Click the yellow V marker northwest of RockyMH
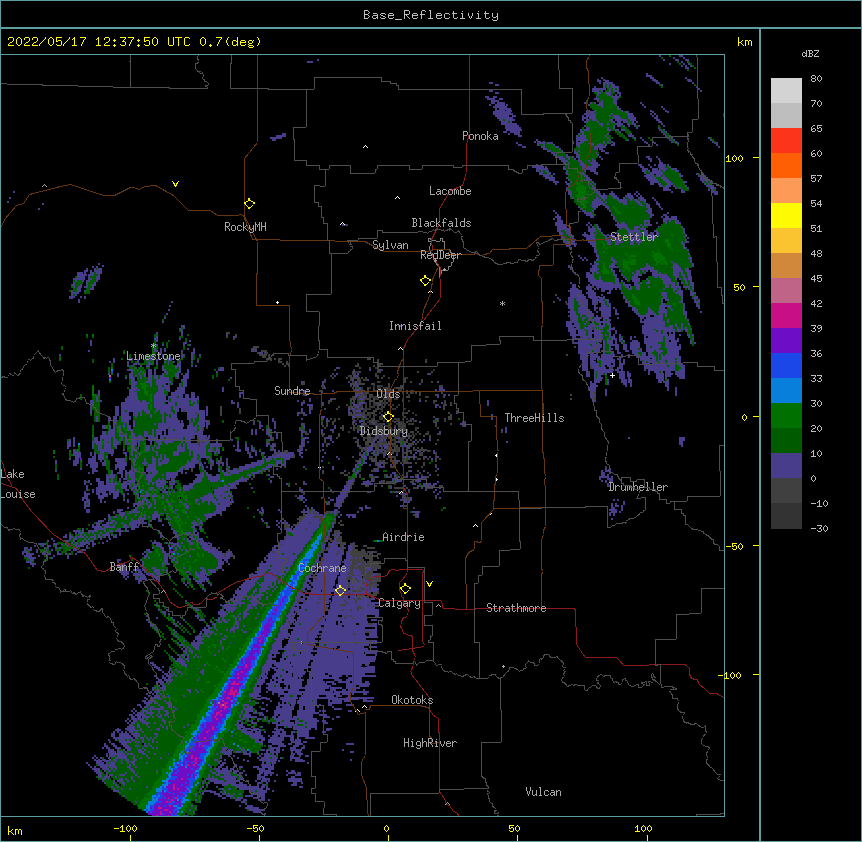Screen dimensions: 862x842 click(x=175, y=184)
